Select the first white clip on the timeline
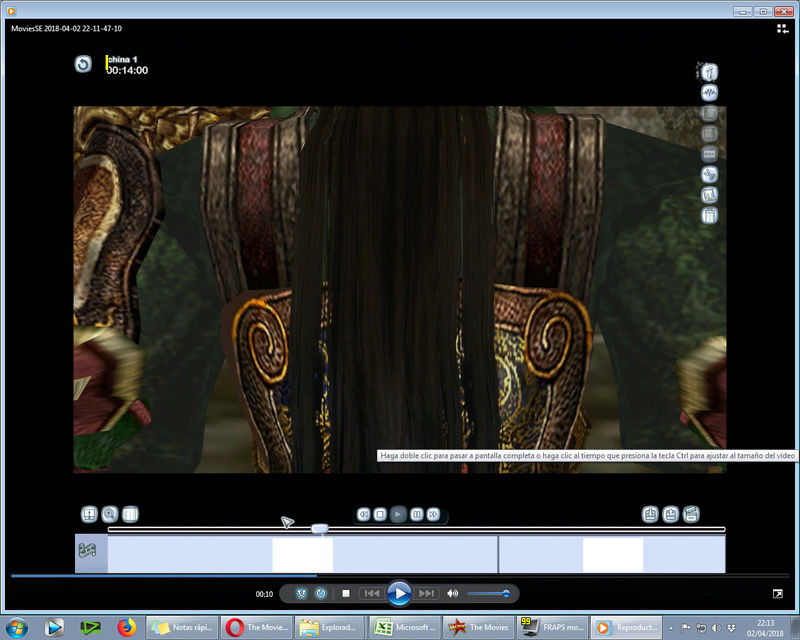Image resolution: width=800 pixels, height=640 pixels. pos(303,554)
